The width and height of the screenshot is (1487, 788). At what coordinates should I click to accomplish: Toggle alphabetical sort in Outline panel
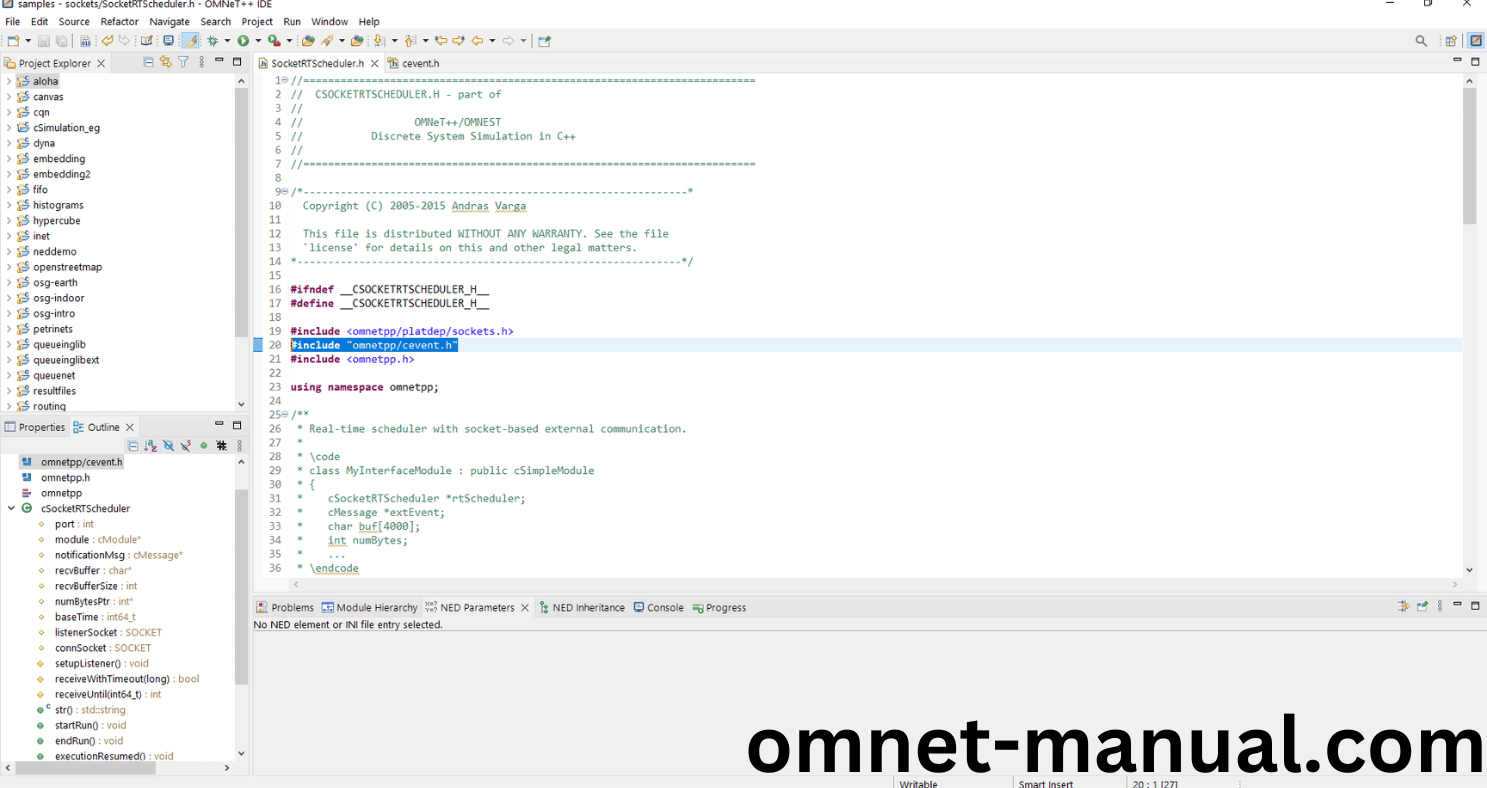click(150, 446)
